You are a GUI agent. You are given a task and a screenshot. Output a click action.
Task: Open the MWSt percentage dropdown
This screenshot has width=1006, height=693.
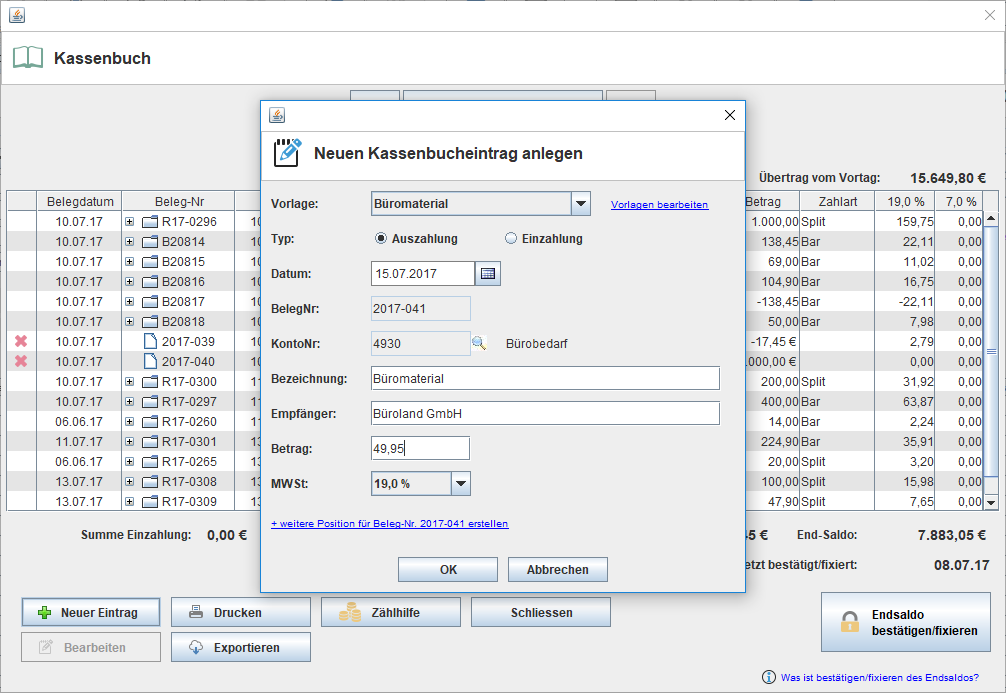tap(459, 484)
